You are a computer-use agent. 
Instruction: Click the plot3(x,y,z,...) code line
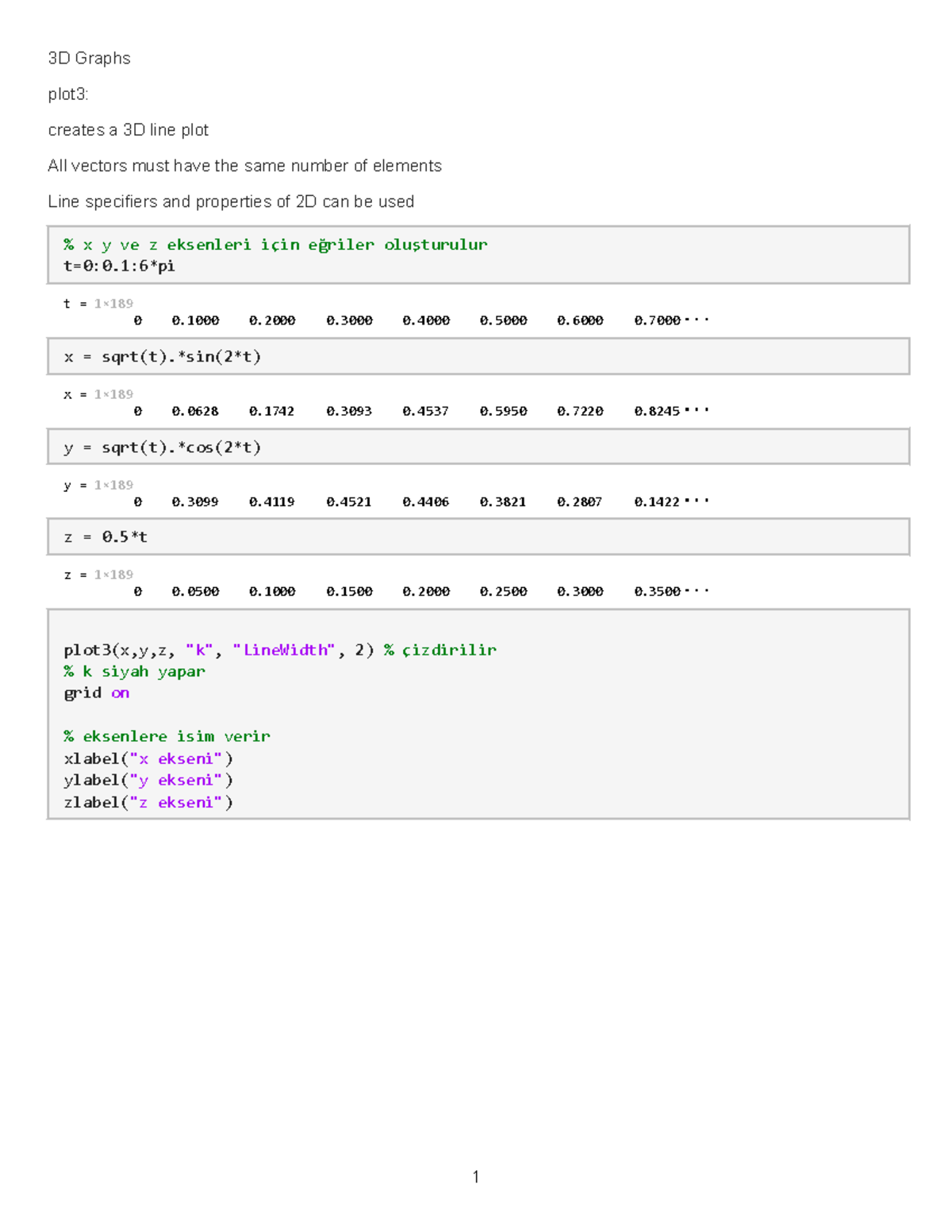tap(280, 650)
